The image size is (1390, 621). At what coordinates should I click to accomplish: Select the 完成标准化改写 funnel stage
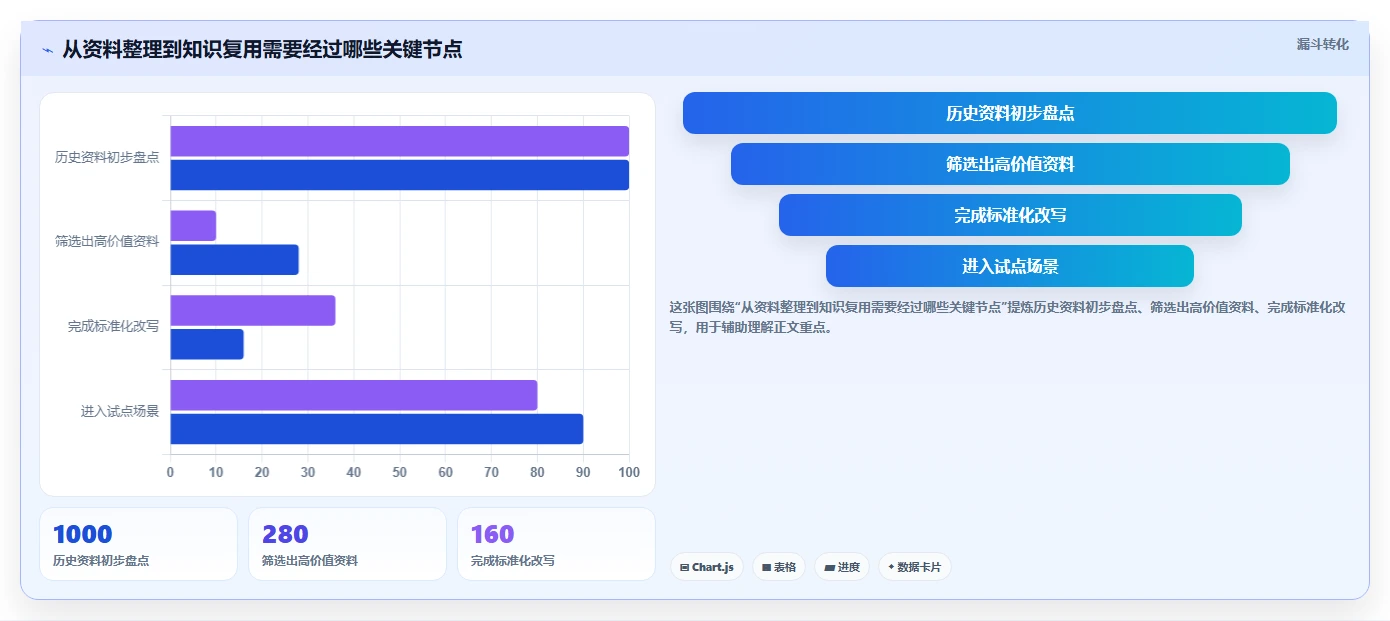coord(1010,215)
